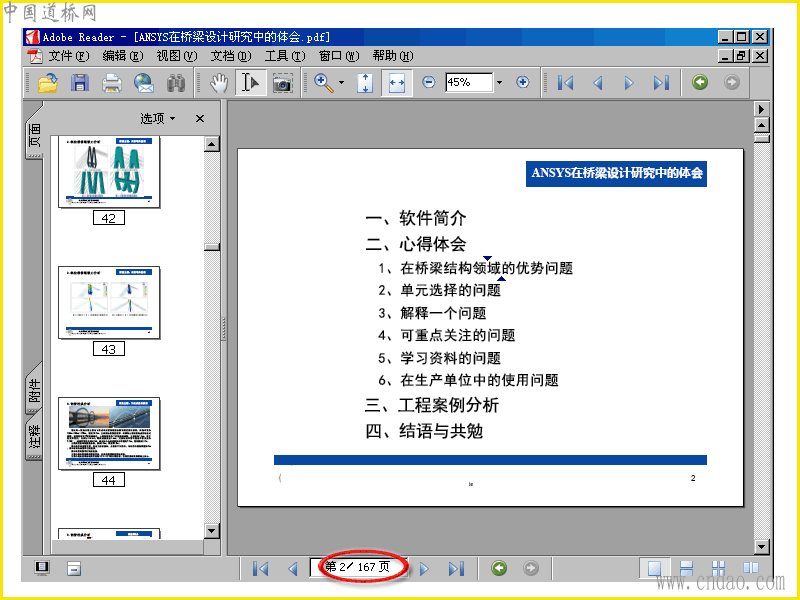The image size is (800, 600).
Task: Toggle Continuous Facing layout in bottom bar
Action: (x=718, y=568)
